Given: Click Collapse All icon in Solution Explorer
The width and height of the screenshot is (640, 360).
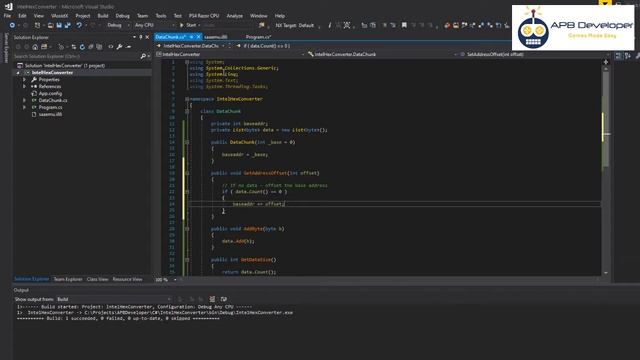Looking at the screenshot, I should (x=91, y=47).
